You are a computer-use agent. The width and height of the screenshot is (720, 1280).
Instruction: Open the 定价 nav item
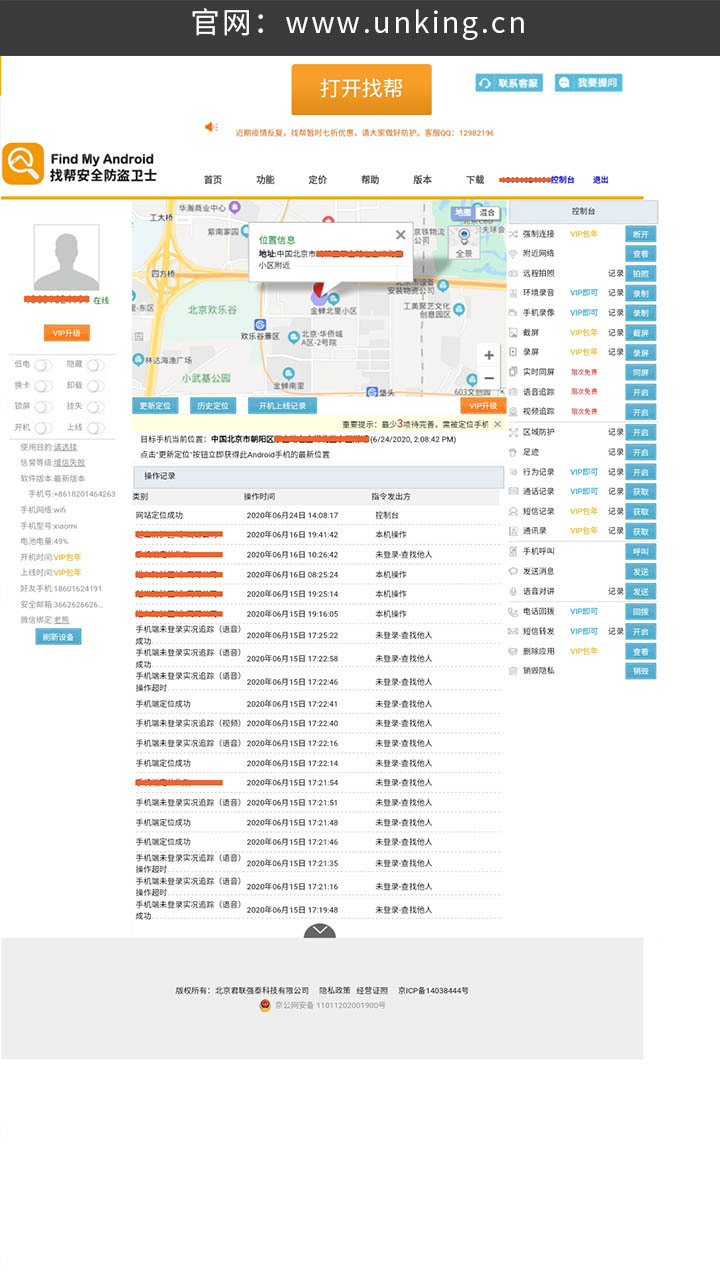[318, 180]
